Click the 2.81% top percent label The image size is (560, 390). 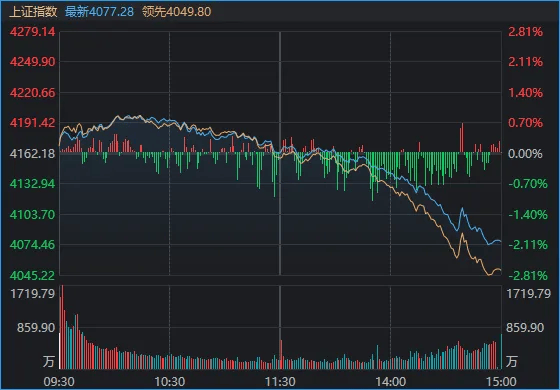[x=525, y=32]
